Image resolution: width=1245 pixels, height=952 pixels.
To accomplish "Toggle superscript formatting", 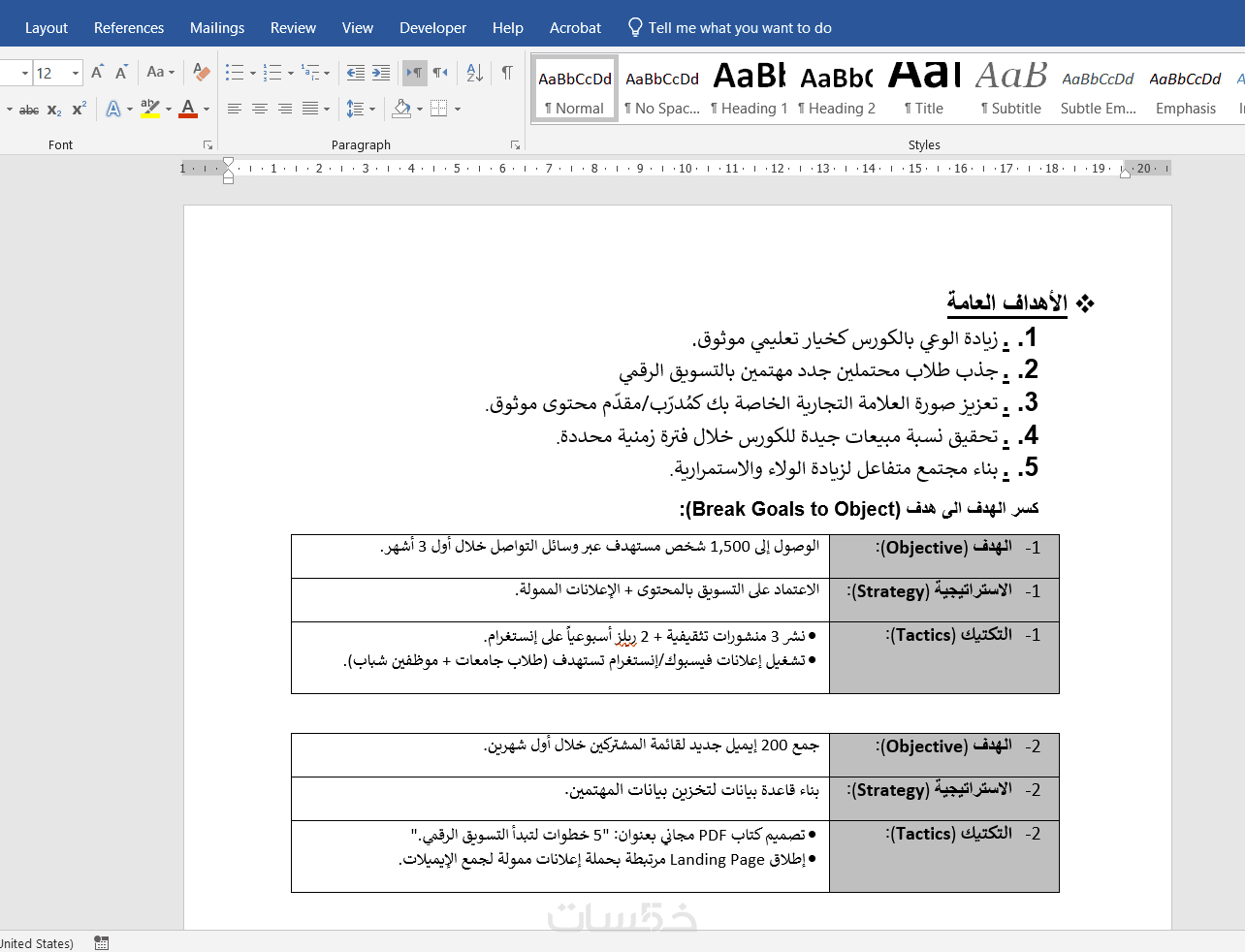I will 80,109.
